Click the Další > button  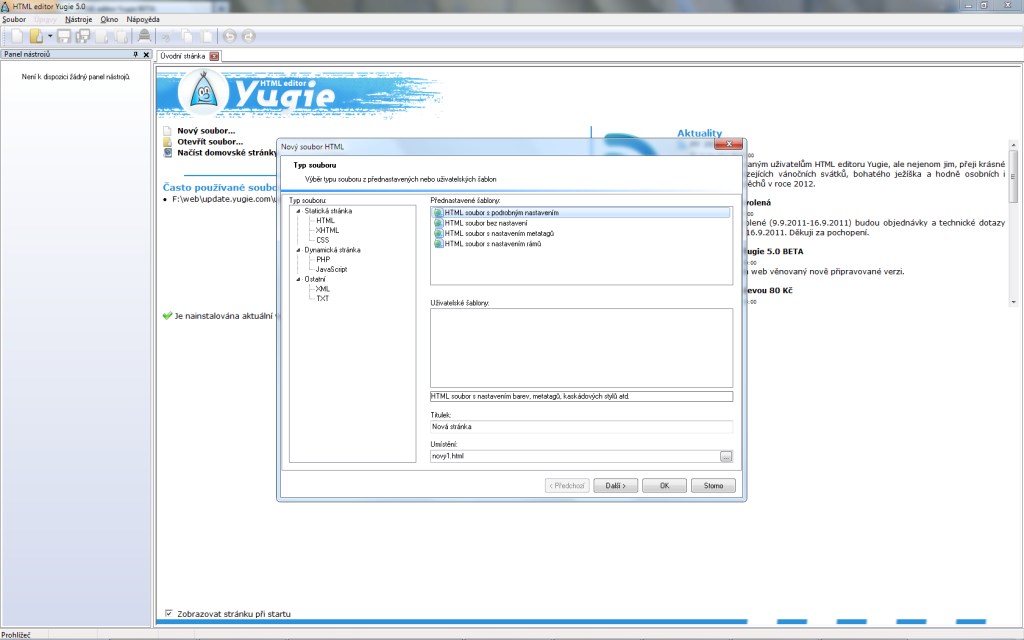[x=615, y=486]
